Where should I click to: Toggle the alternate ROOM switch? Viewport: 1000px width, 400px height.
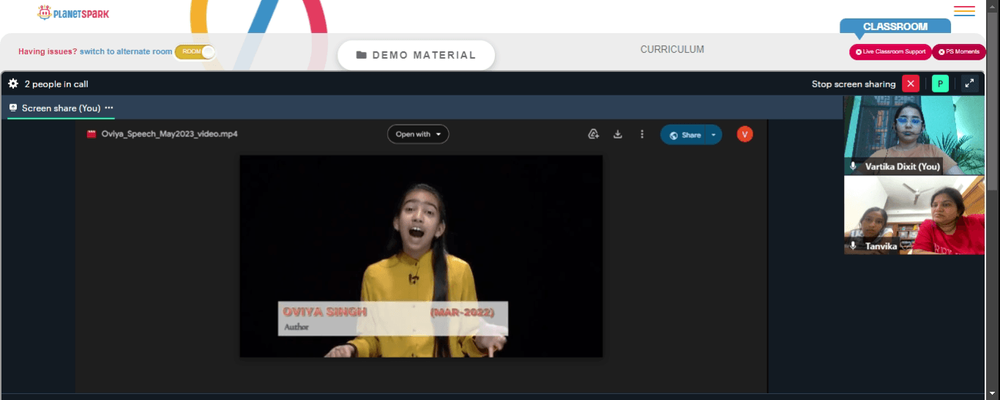click(195, 52)
